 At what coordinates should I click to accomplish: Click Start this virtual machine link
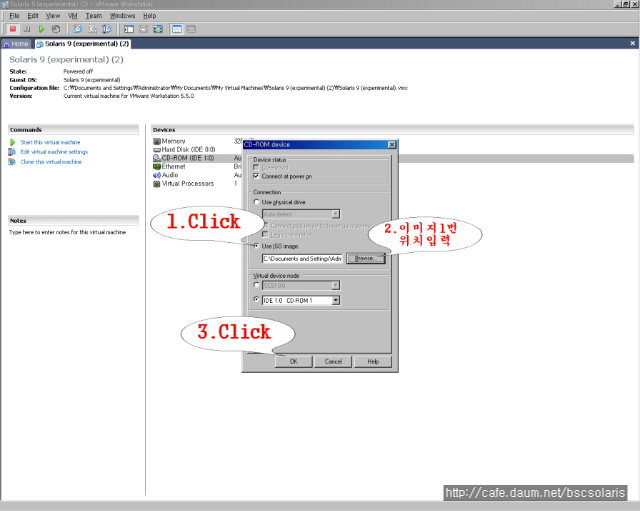[50, 142]
